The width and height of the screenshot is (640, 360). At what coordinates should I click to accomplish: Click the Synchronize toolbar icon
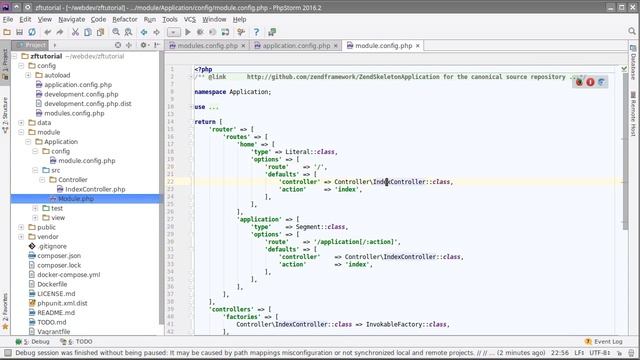point(32,32)
